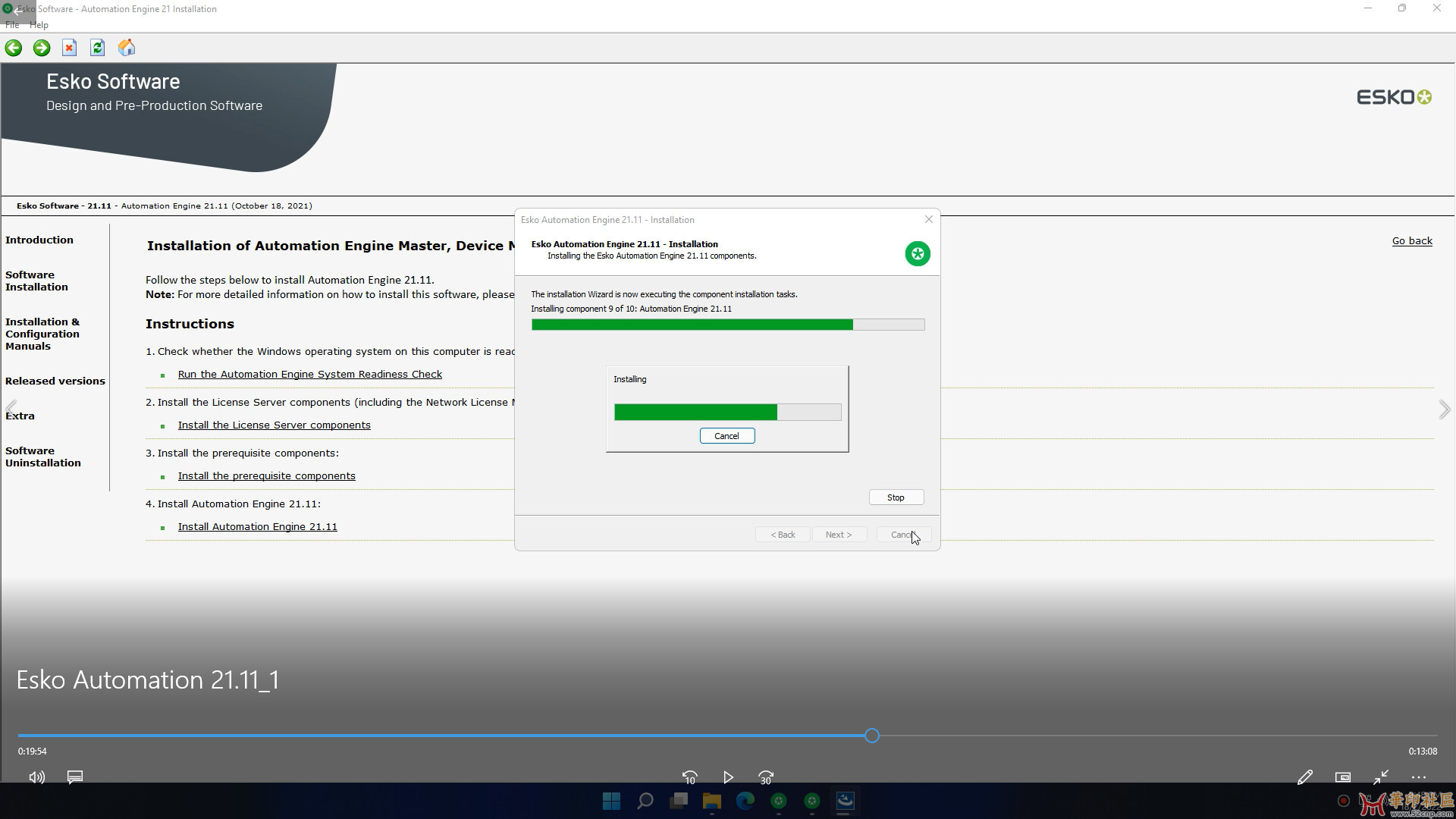Click the video seek slider handle
The image size is (1456, 819).
point(872,736)
